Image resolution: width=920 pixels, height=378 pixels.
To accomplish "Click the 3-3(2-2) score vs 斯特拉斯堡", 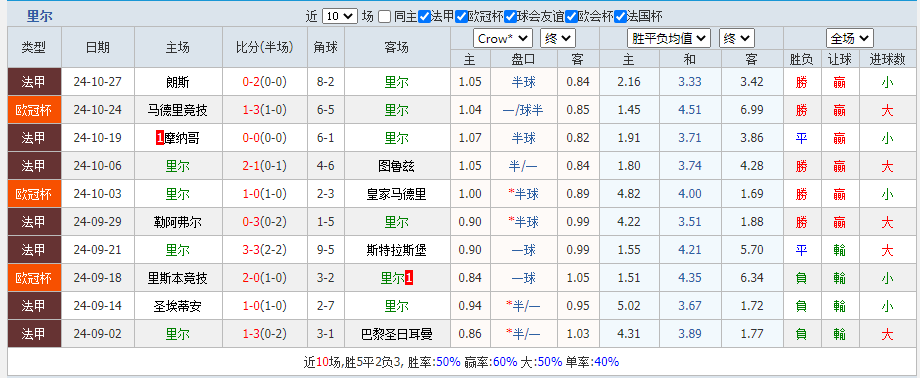I will 265,251.
